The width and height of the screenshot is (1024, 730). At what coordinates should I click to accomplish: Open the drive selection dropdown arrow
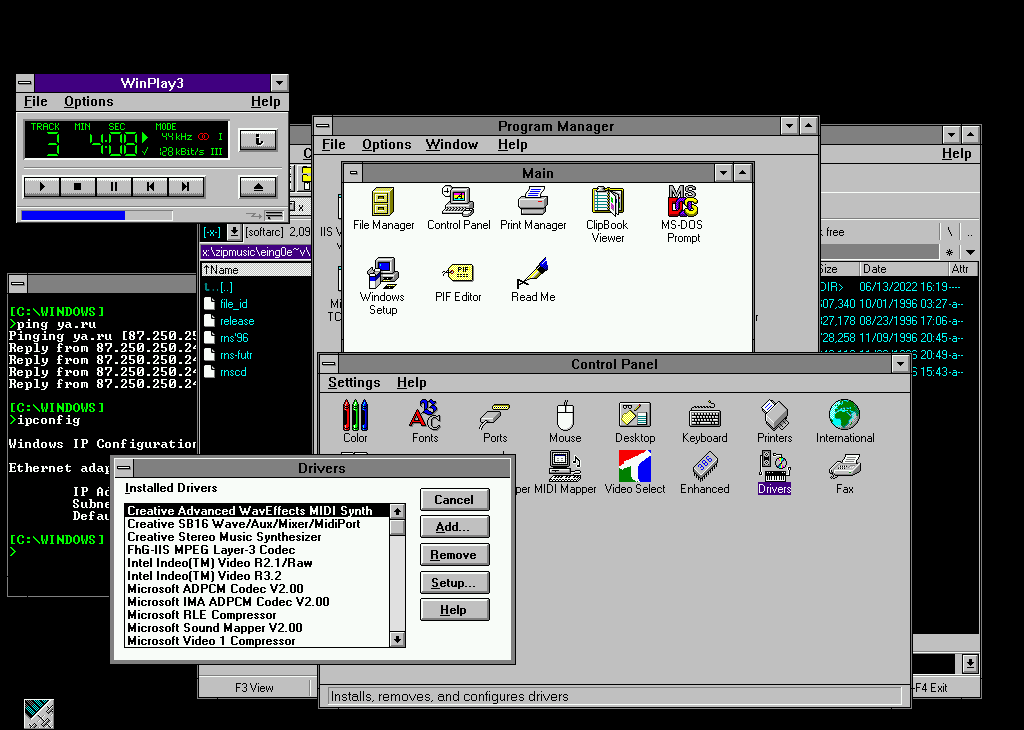(x=234, y=232)
